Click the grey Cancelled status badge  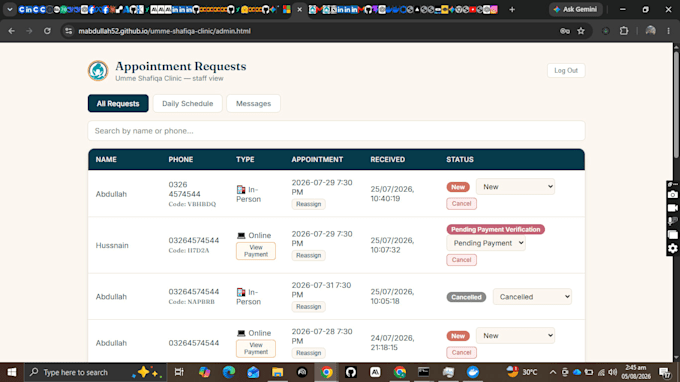pyautogui.click(x=466, y=297)
